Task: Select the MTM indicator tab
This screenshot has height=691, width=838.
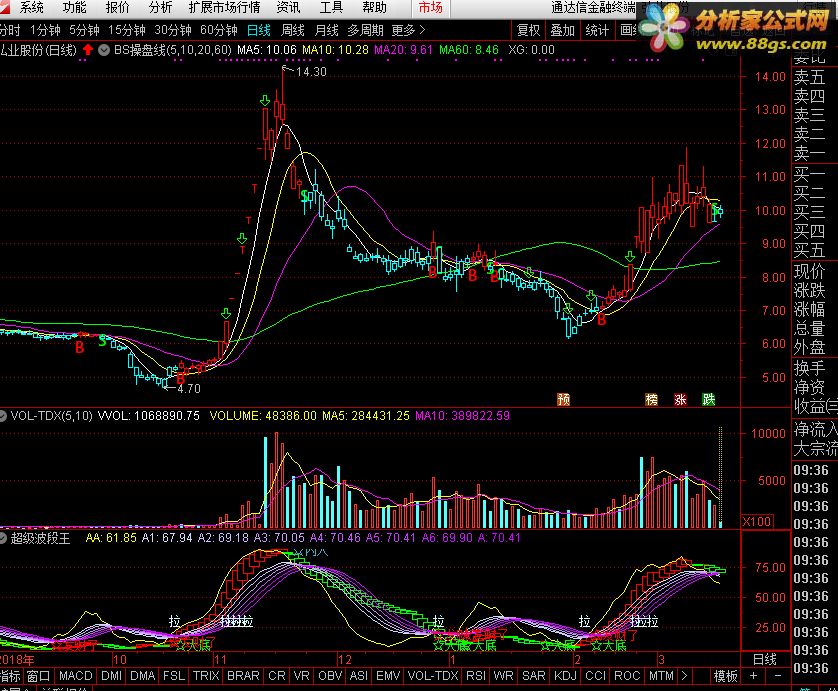Action: [661, 676]
